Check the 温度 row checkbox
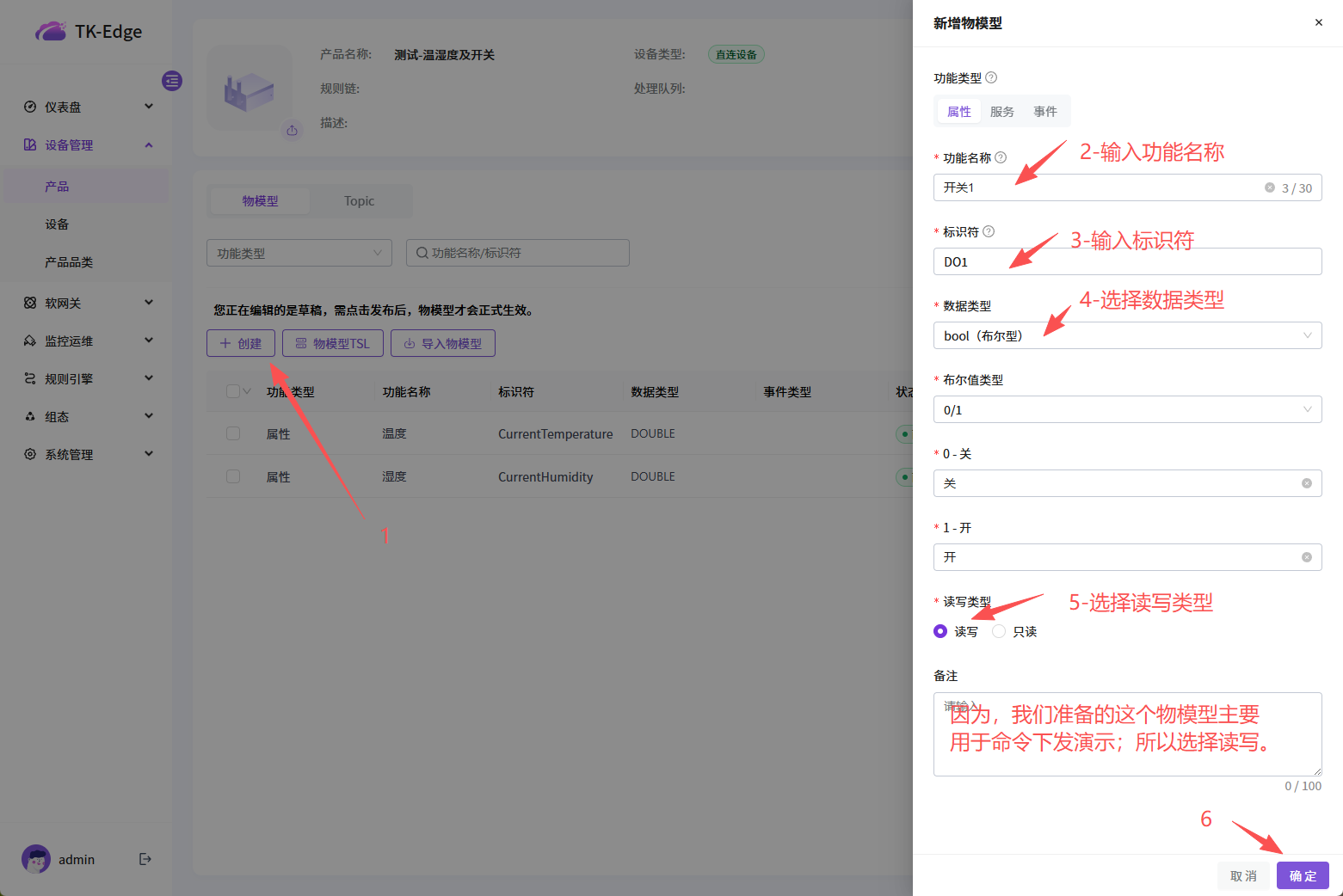Image resolution: width=1343 pixels, height=896 pixels. pos(233,433)
